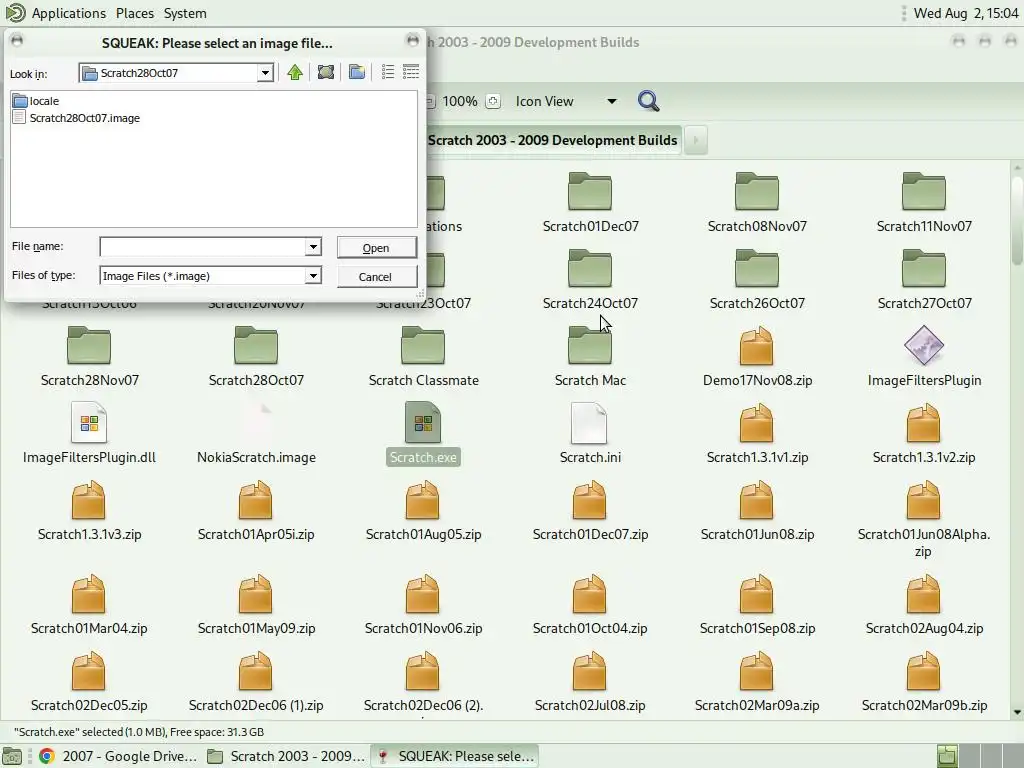The image size is (1024, 768).
Task: Select the Scratch01Dec07.zip archive
Action: pyautogui.click(x=590, y=511)
